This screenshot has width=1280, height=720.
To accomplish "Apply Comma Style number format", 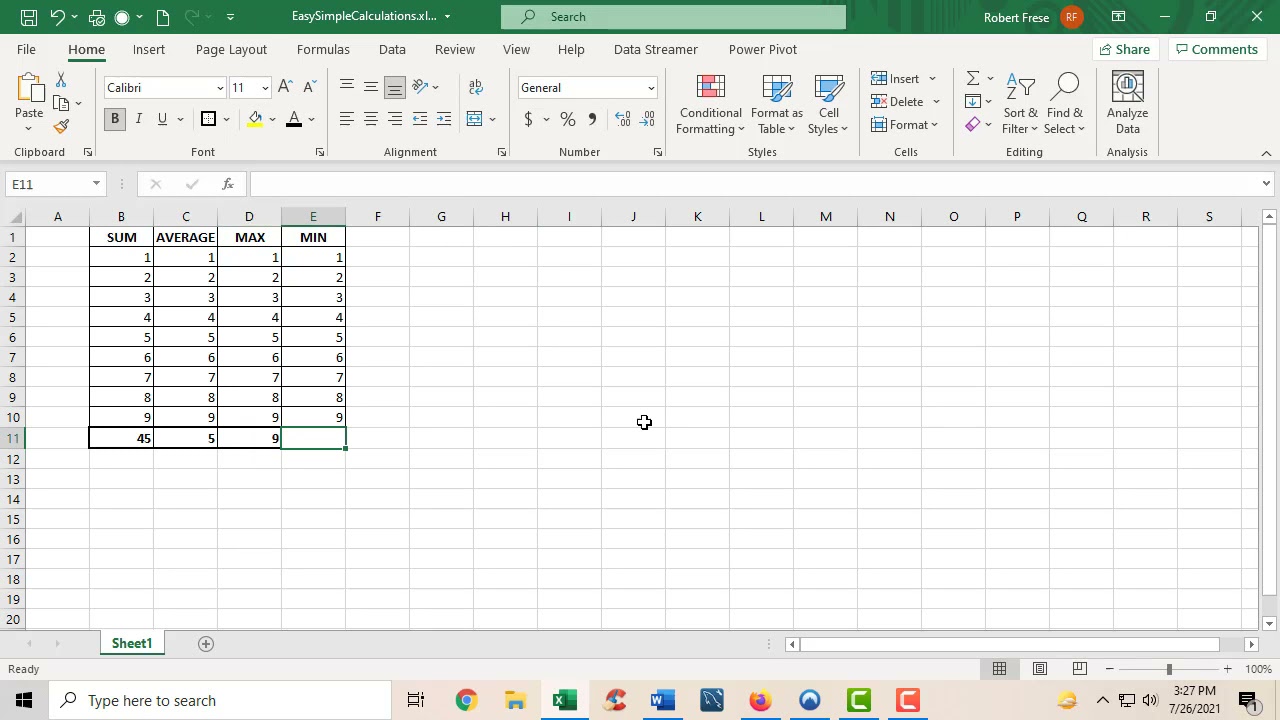I will [592, 119].
